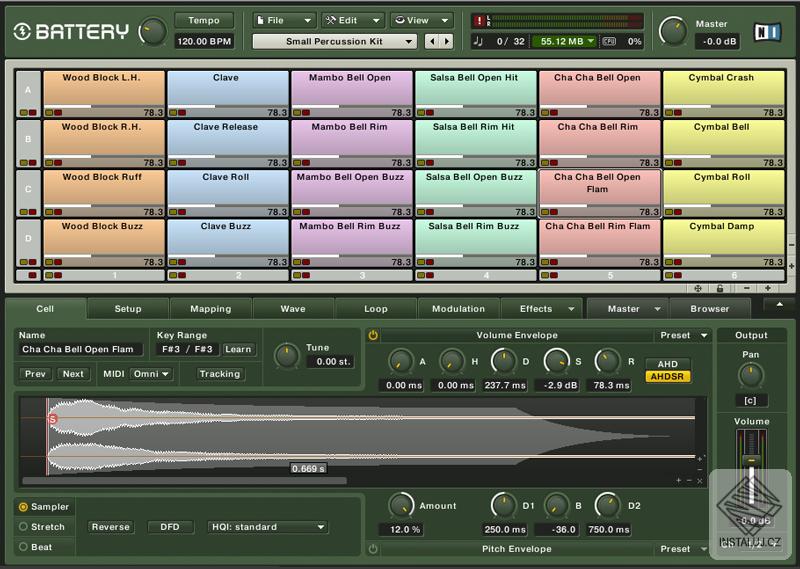This screenshot has height=569, width=800.
Task: Adjust the pitch envelope D1 knob
Action: pos(504,505)
